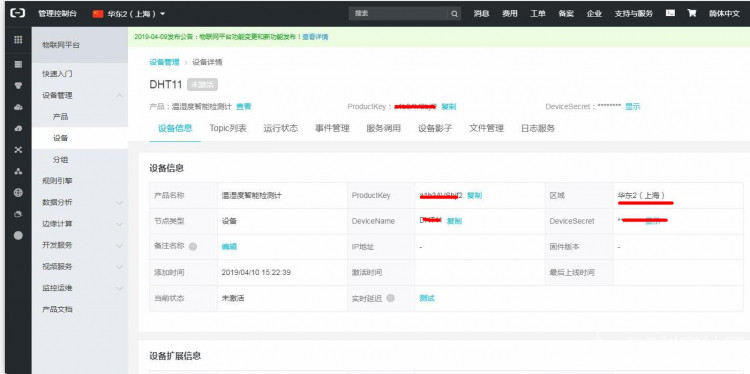Open 快速入门 in the sidebar
Image resolution: width=750 pixels, height=374 pixels.
(x=57, y=74)
